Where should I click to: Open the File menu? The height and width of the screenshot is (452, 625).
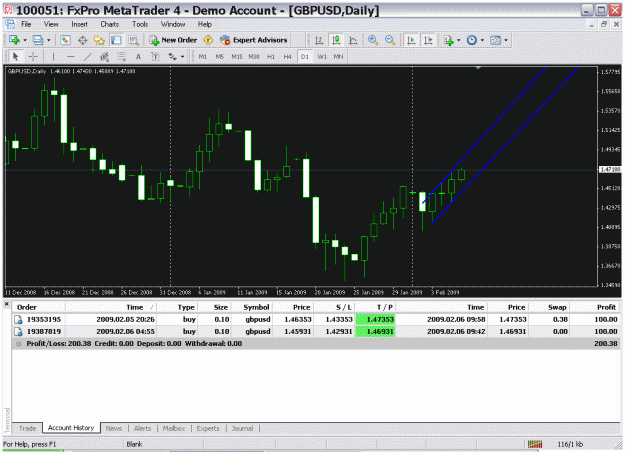pos(26,24)
